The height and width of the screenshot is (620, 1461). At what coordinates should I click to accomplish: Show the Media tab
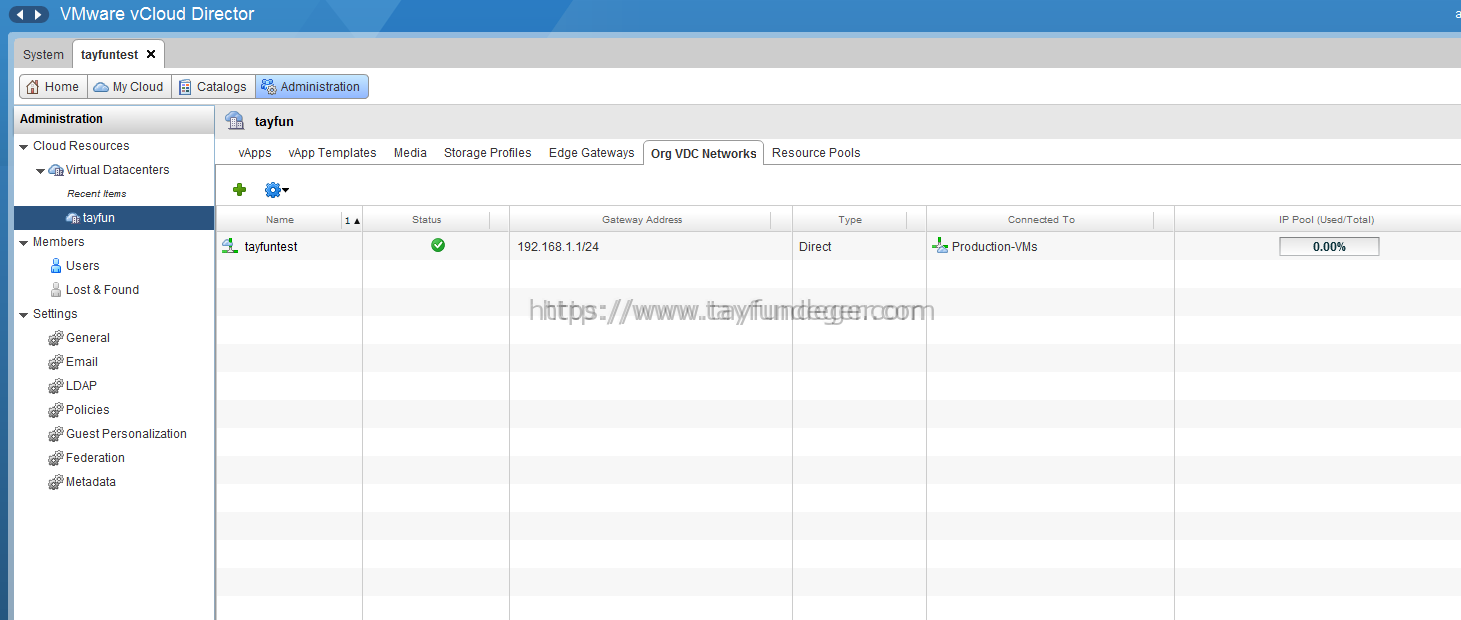tap(410, 153)
